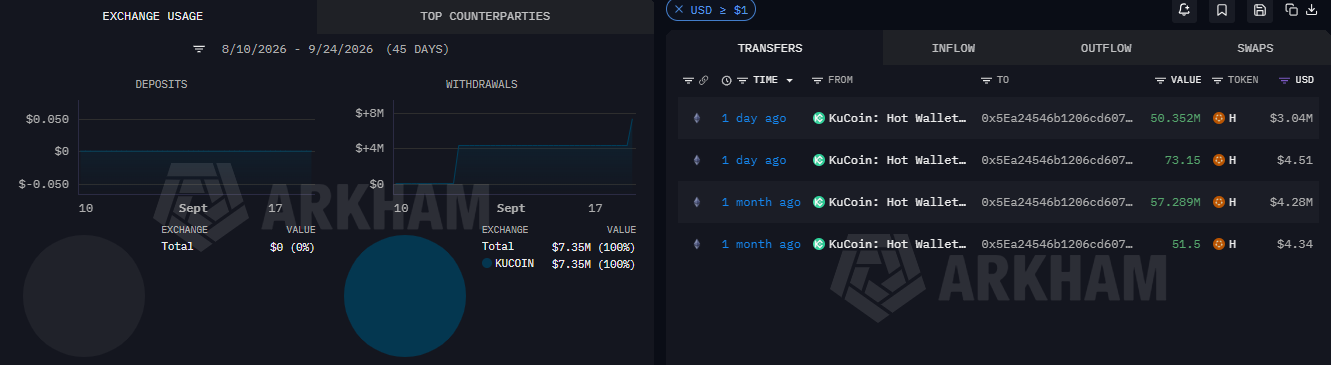This screenshot has width=1331, height=365.
Task: Open the TOKEN column filter
Action: pos(1217,80)
